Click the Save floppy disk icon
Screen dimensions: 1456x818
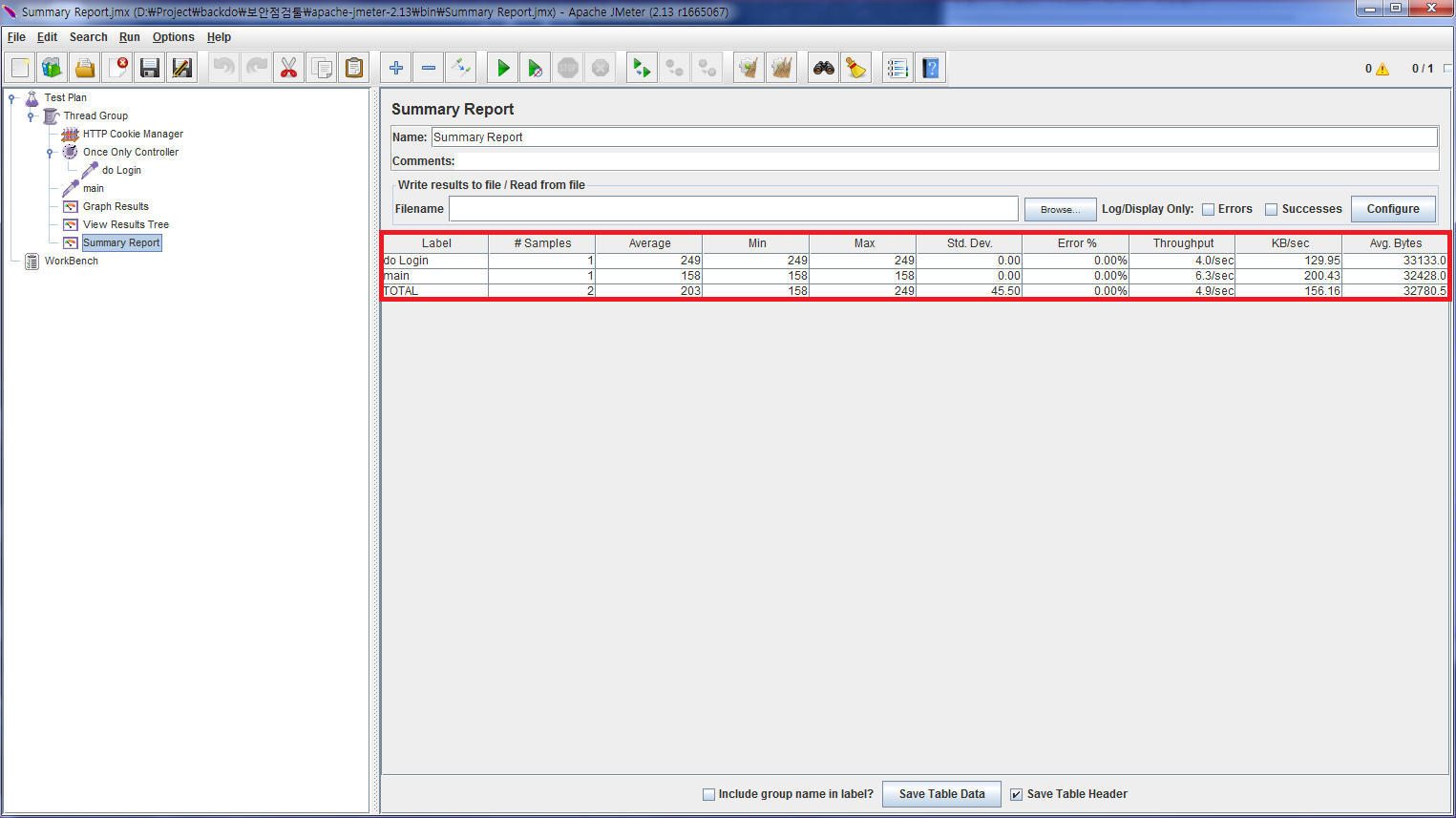point(150,68)
